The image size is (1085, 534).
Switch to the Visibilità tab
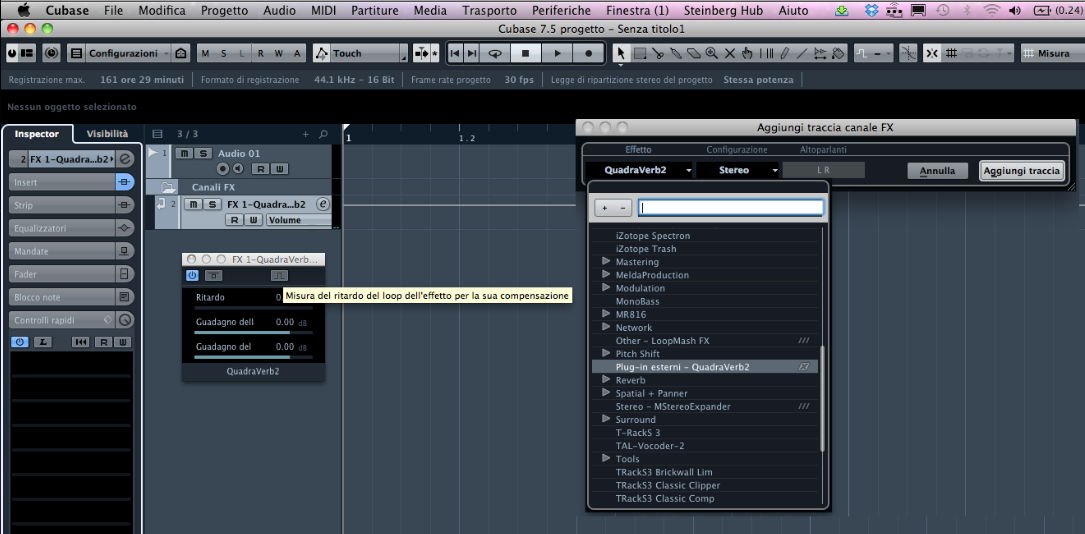point(107,133)
